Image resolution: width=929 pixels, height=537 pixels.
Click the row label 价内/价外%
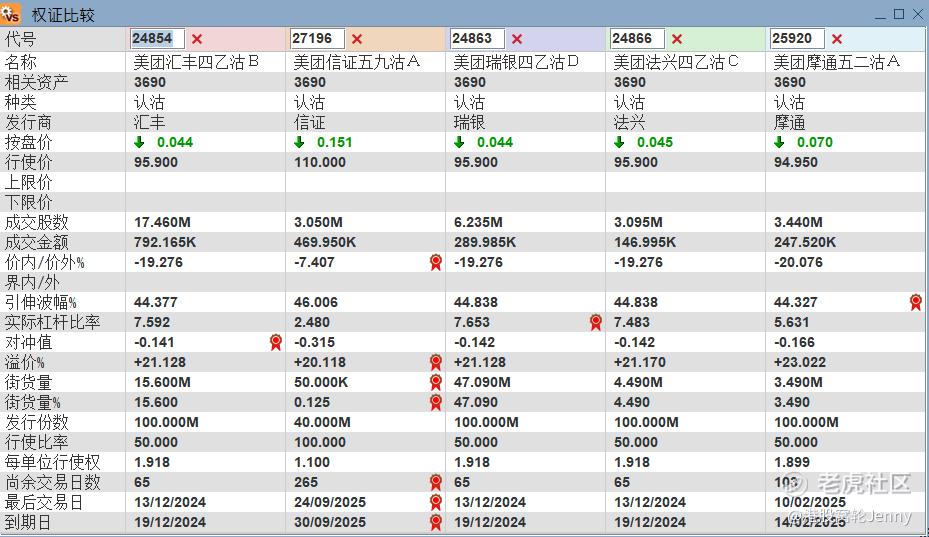pyautogui.click(x=45, y=262)
